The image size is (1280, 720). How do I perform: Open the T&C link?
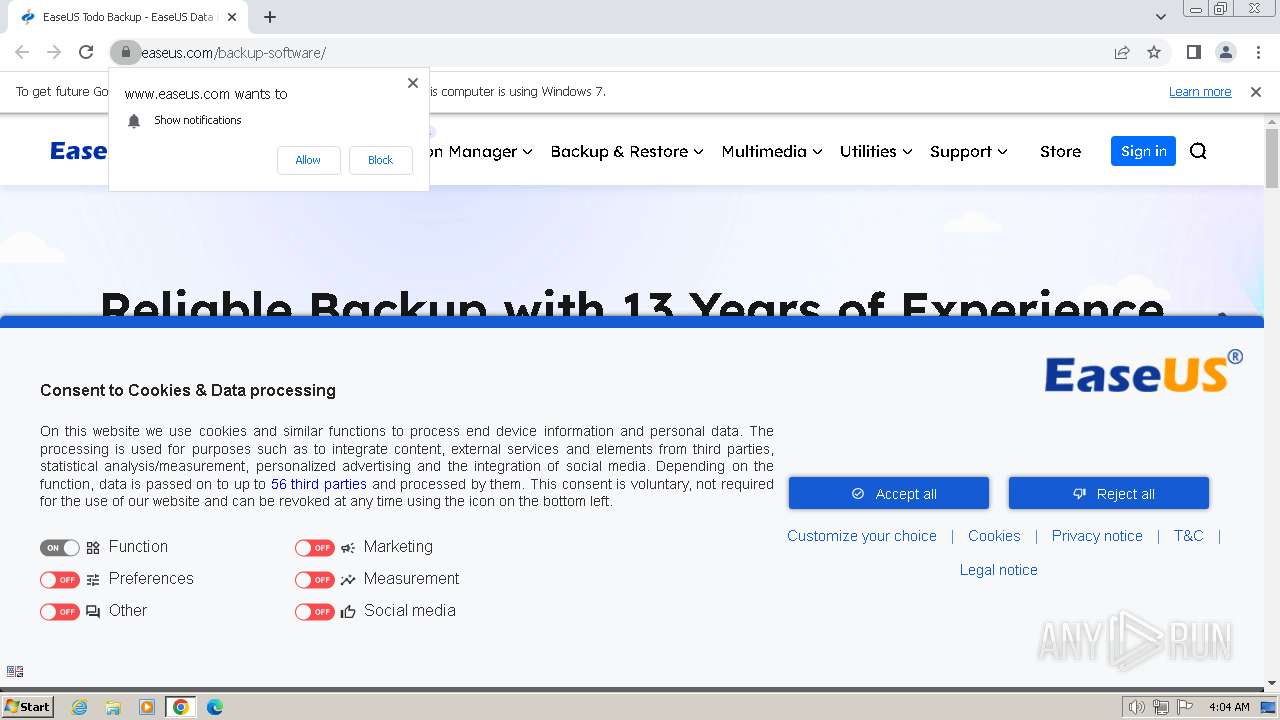tap(1188, 536)
